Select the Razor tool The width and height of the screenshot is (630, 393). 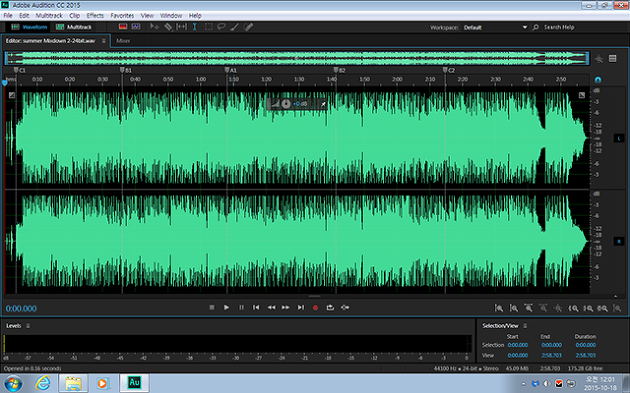(x=168, y=27)
